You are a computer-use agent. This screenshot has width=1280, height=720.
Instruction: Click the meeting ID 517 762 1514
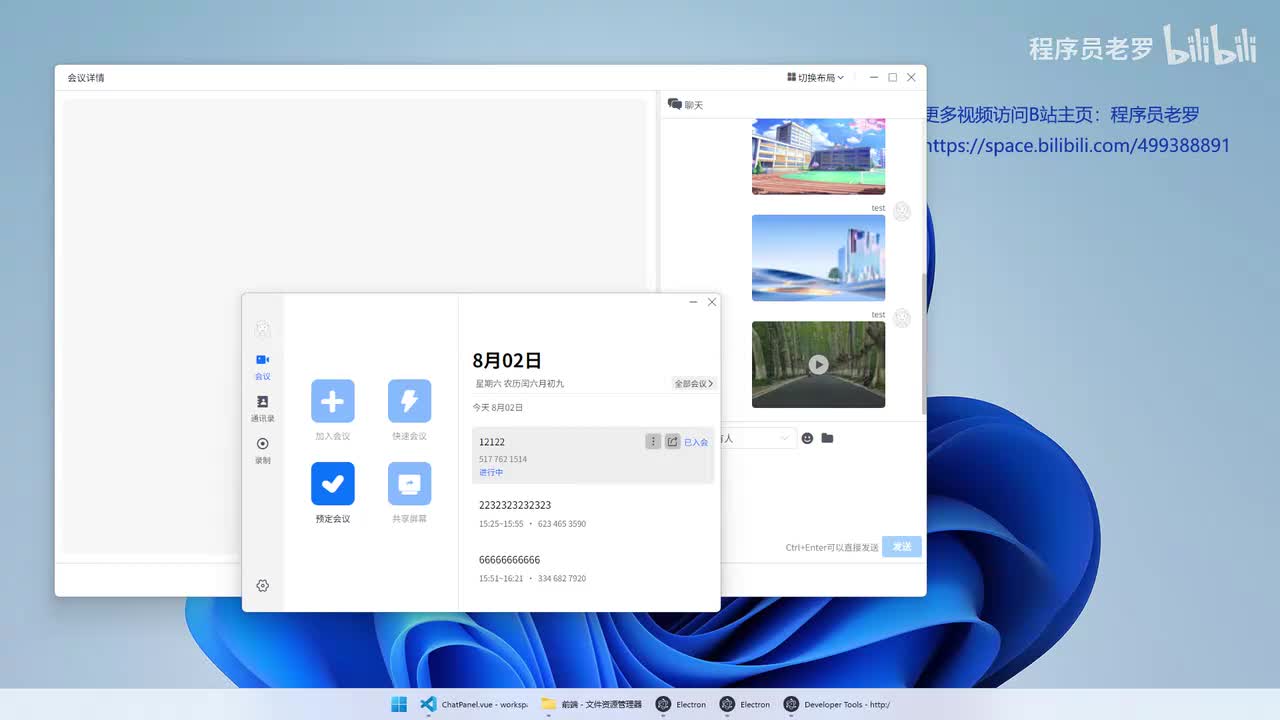[503, 459]
